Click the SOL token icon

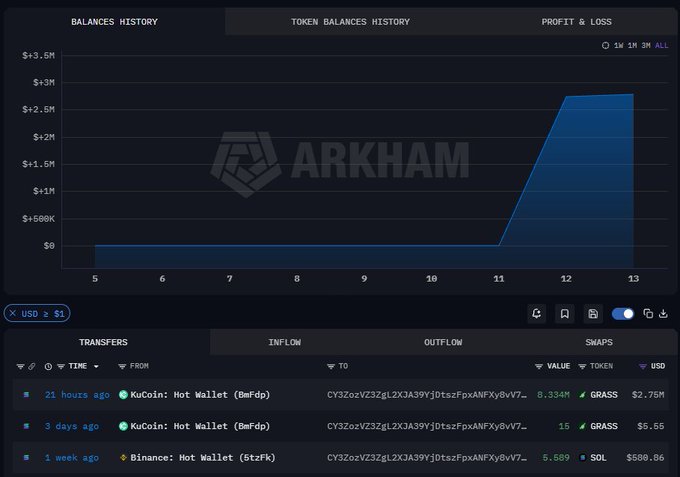(x=582, y=457)
